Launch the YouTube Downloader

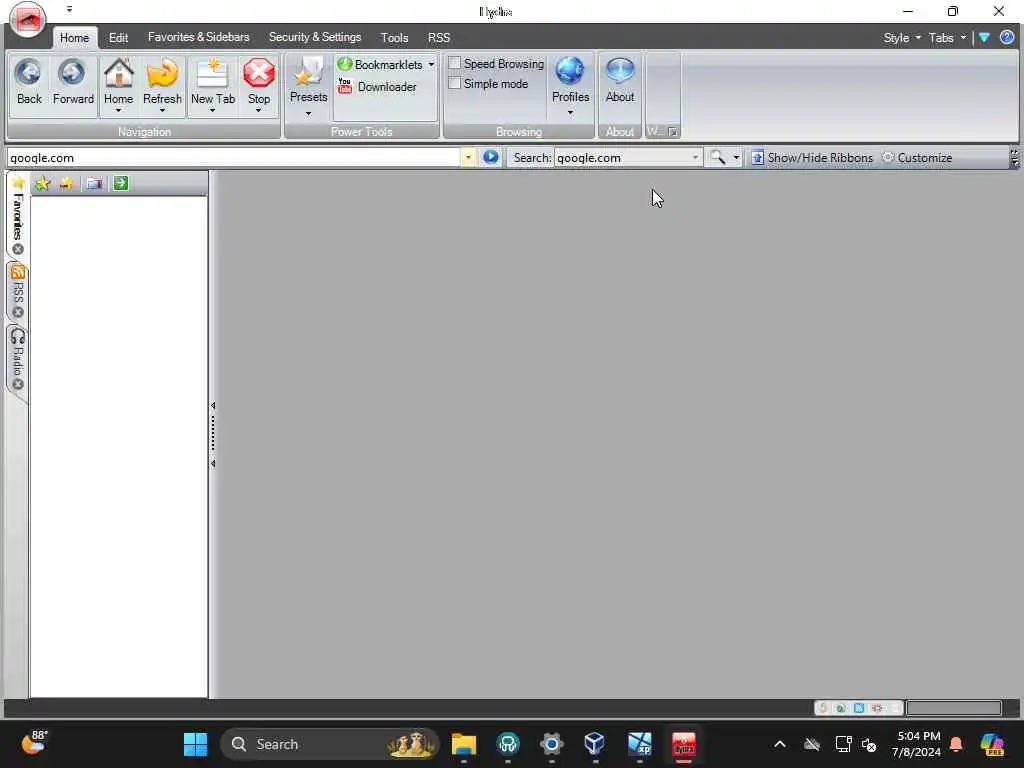(x=377, y=87)
